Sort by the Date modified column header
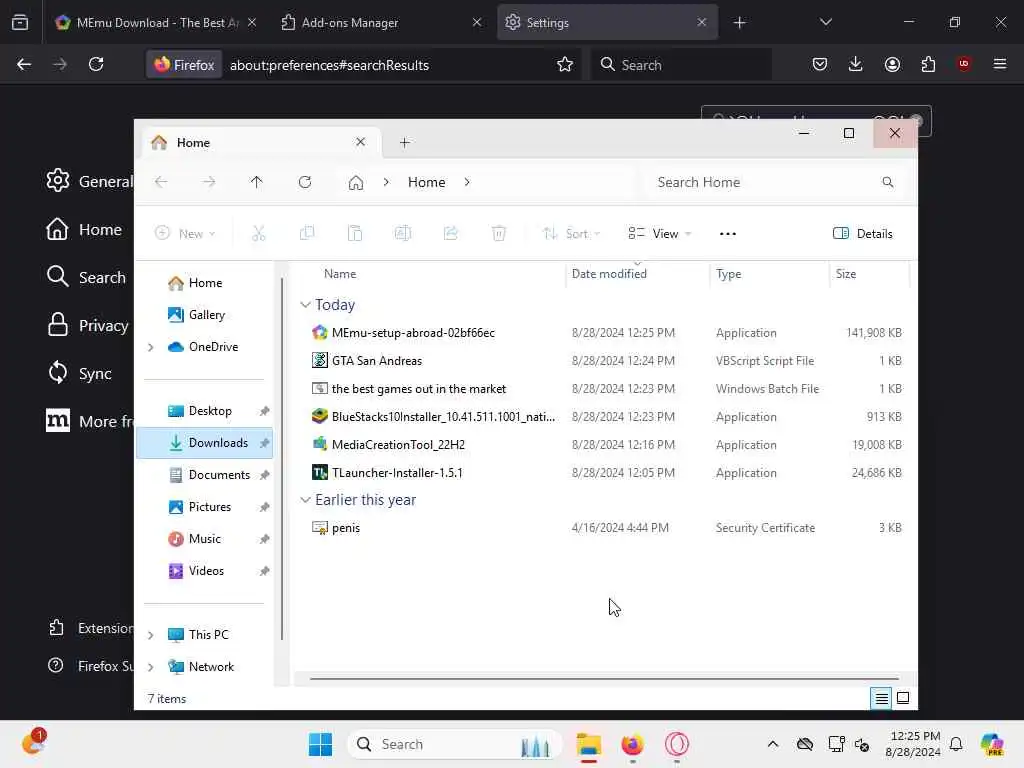The height and width of the screenshot is (768, 1024). tap(637, 274)
